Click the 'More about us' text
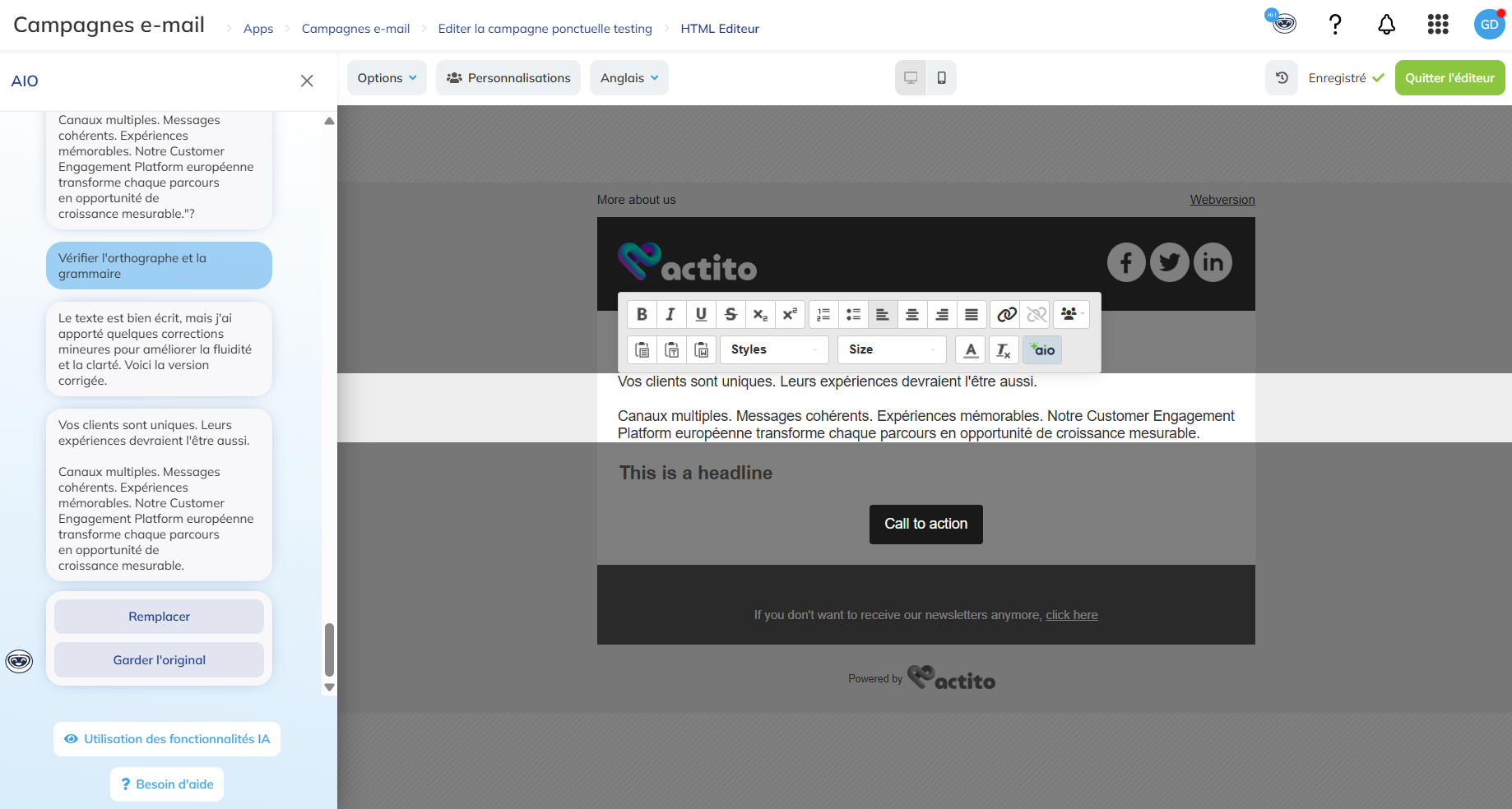The height and width of the screenshot is (809, 1512). click(x=636, y=200)
